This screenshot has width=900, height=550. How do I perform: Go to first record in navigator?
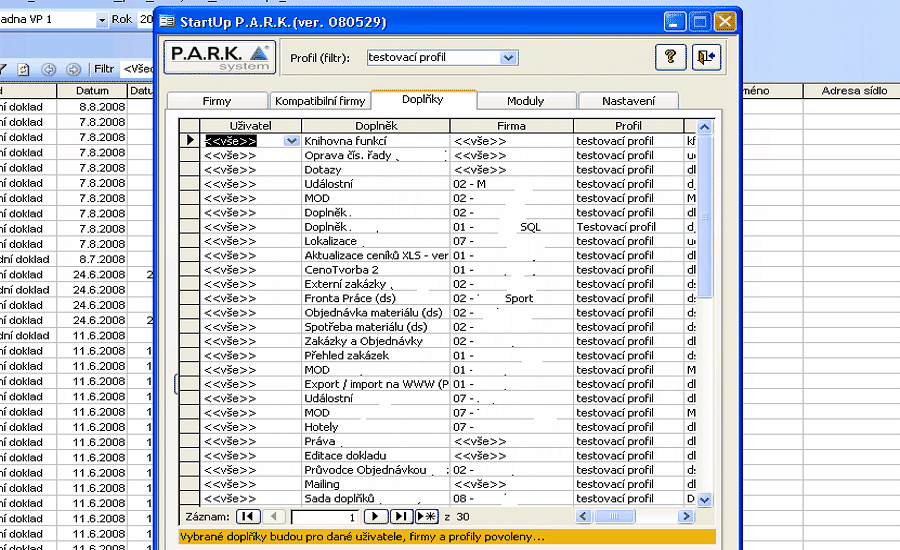coord(248,516)
